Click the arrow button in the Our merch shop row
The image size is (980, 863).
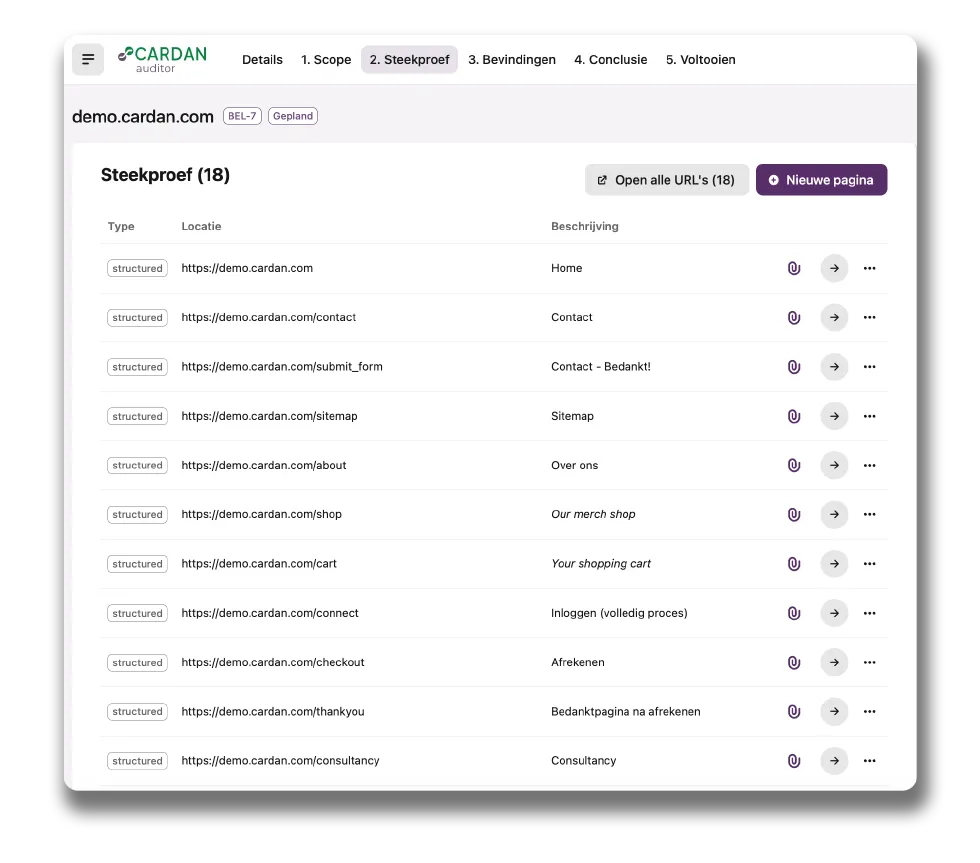tap(834, 514)
